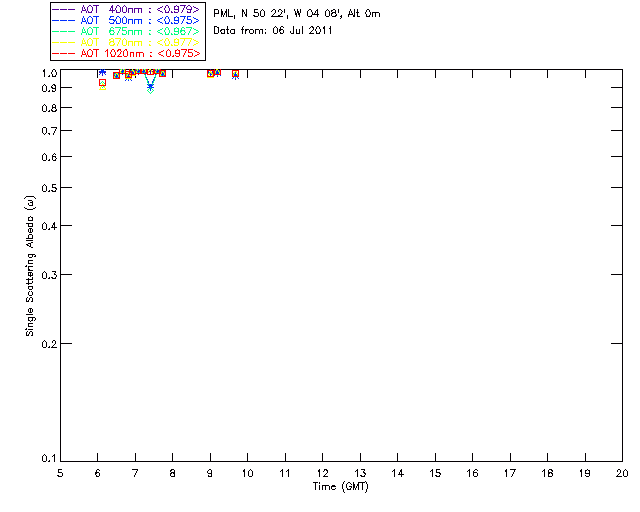Select the last data marker before time 10

(236, 74)
